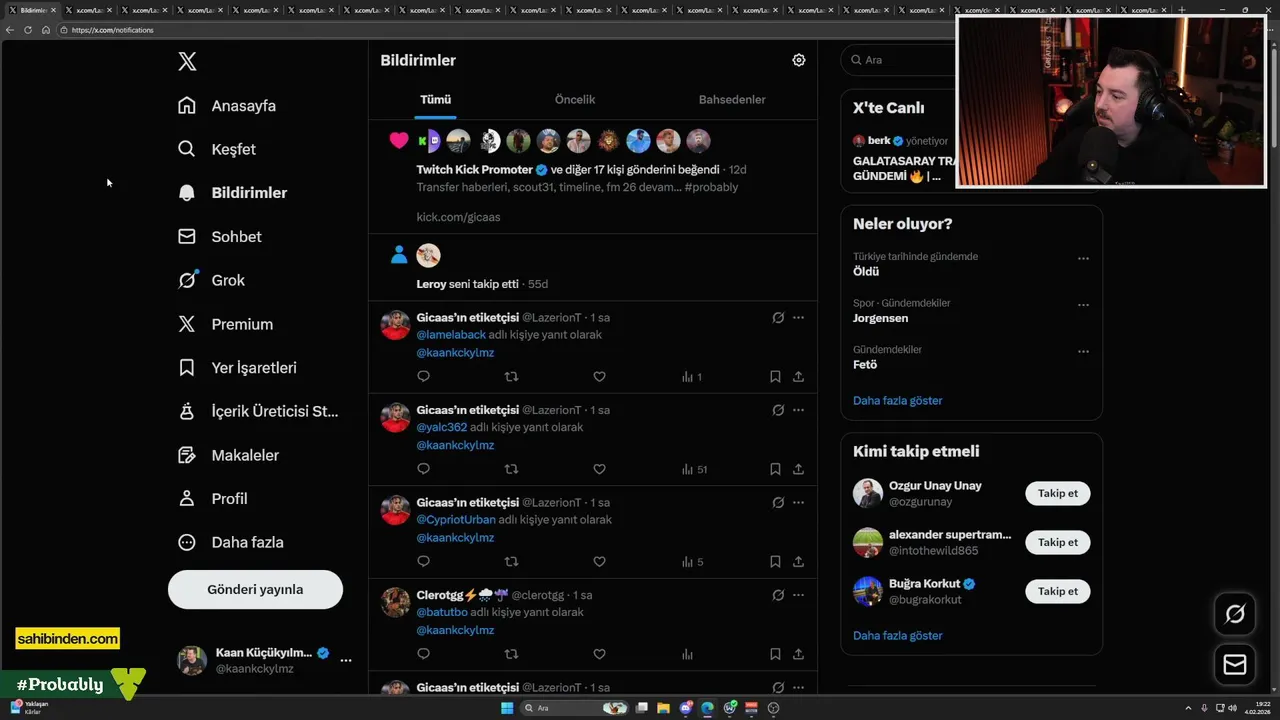This screenshot has height=720, width=1280.
Task: Click Gönderi yayınla button
Action: [x=255, y=589]
